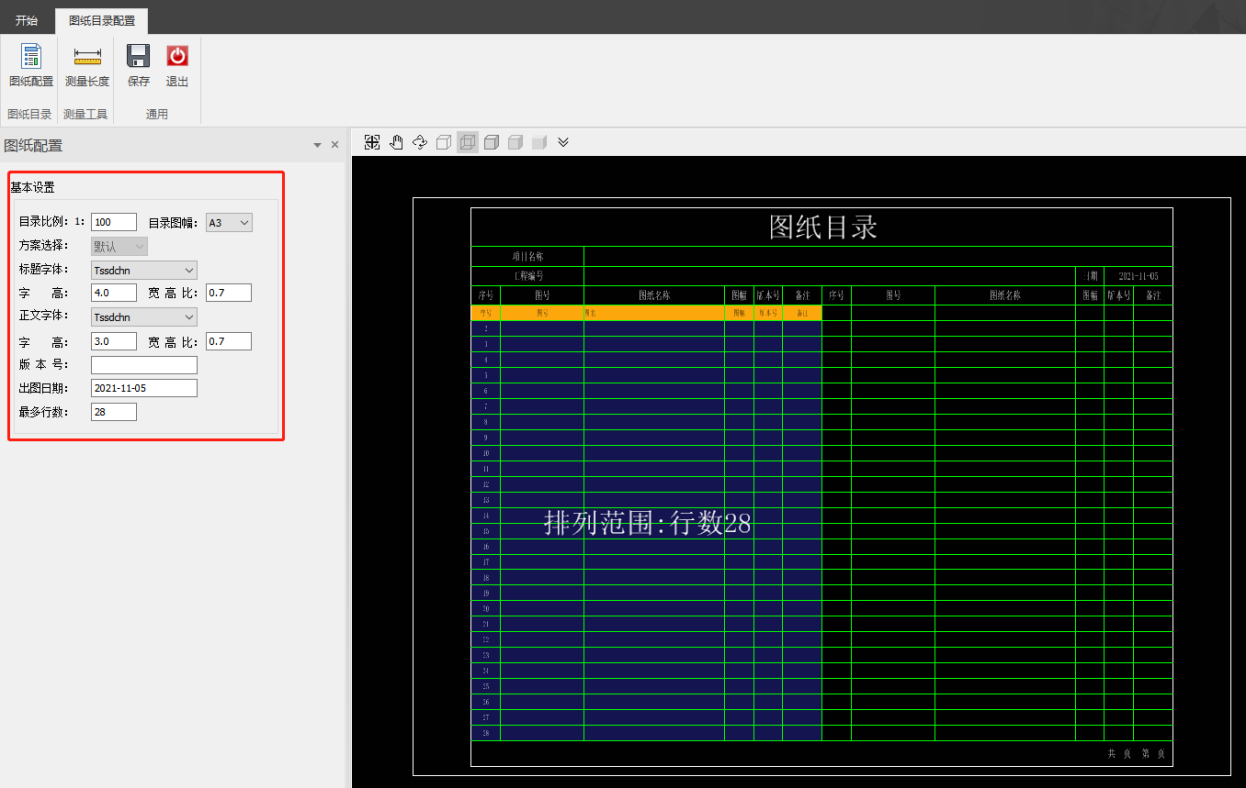This screenshot has height=788, width=1246.
Task: Click the 保存 save icon
Action: (x=138, y=65)
